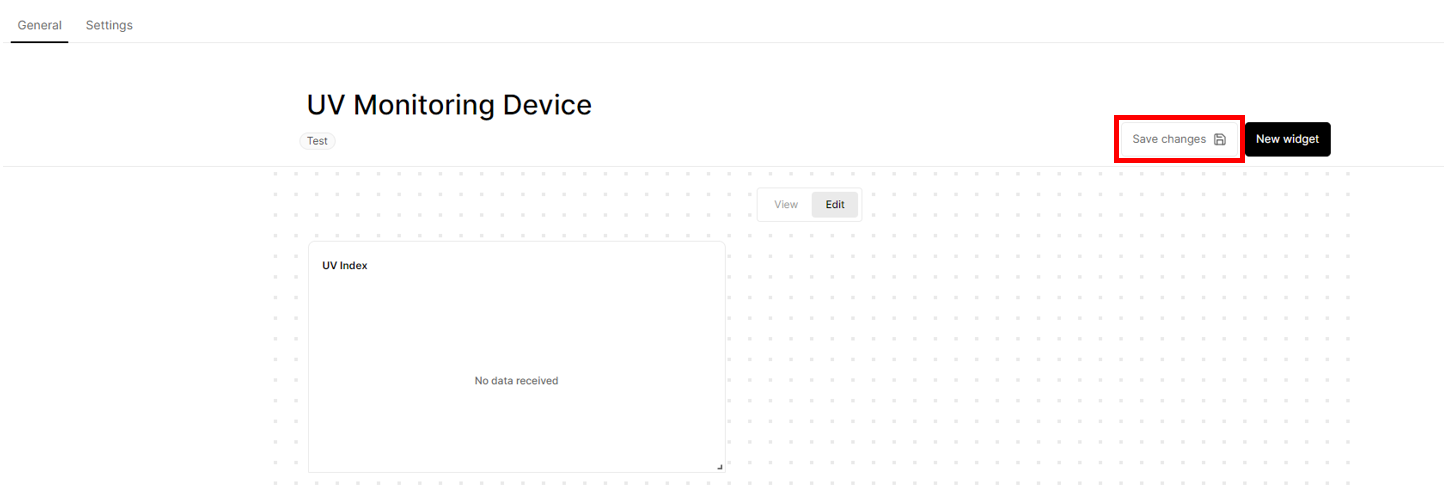This screenshot has height=496, width=1444.
Task: Switch dashboard to View mode
Action: [786, 204]
